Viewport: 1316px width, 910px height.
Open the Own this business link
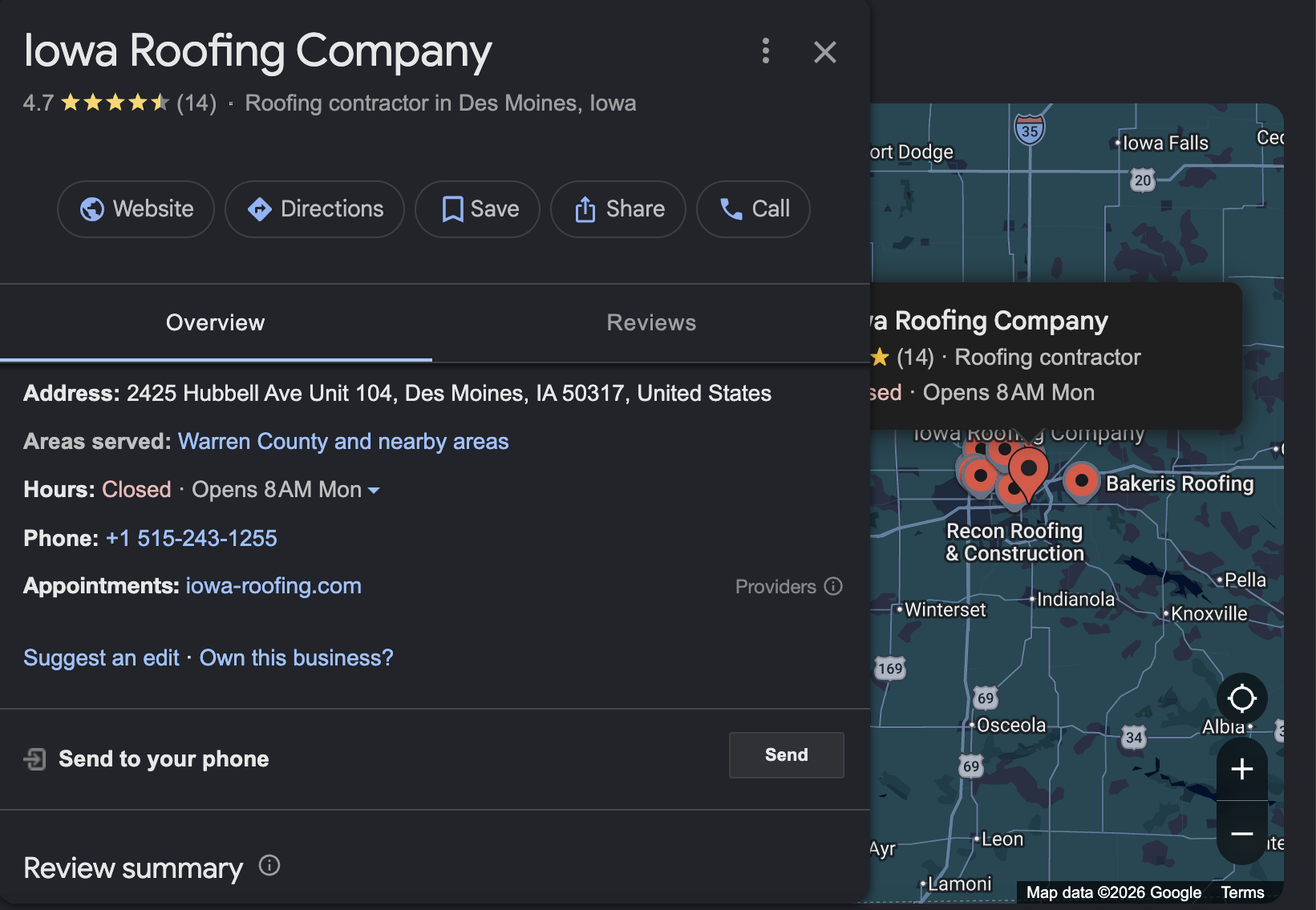click(x=295, y=657)
